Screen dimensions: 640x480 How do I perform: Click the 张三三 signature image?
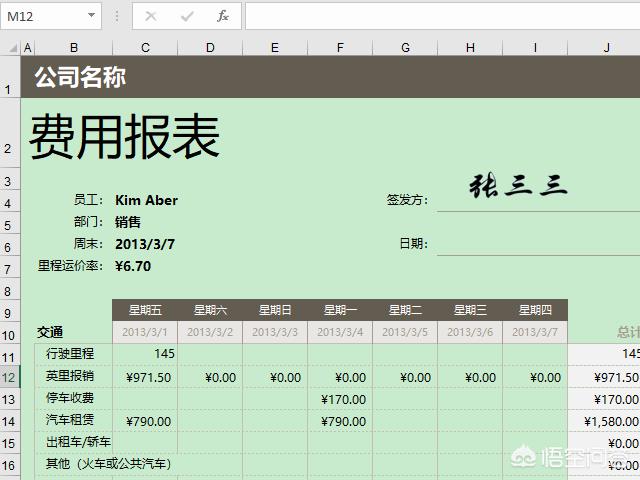pos(518,185)
